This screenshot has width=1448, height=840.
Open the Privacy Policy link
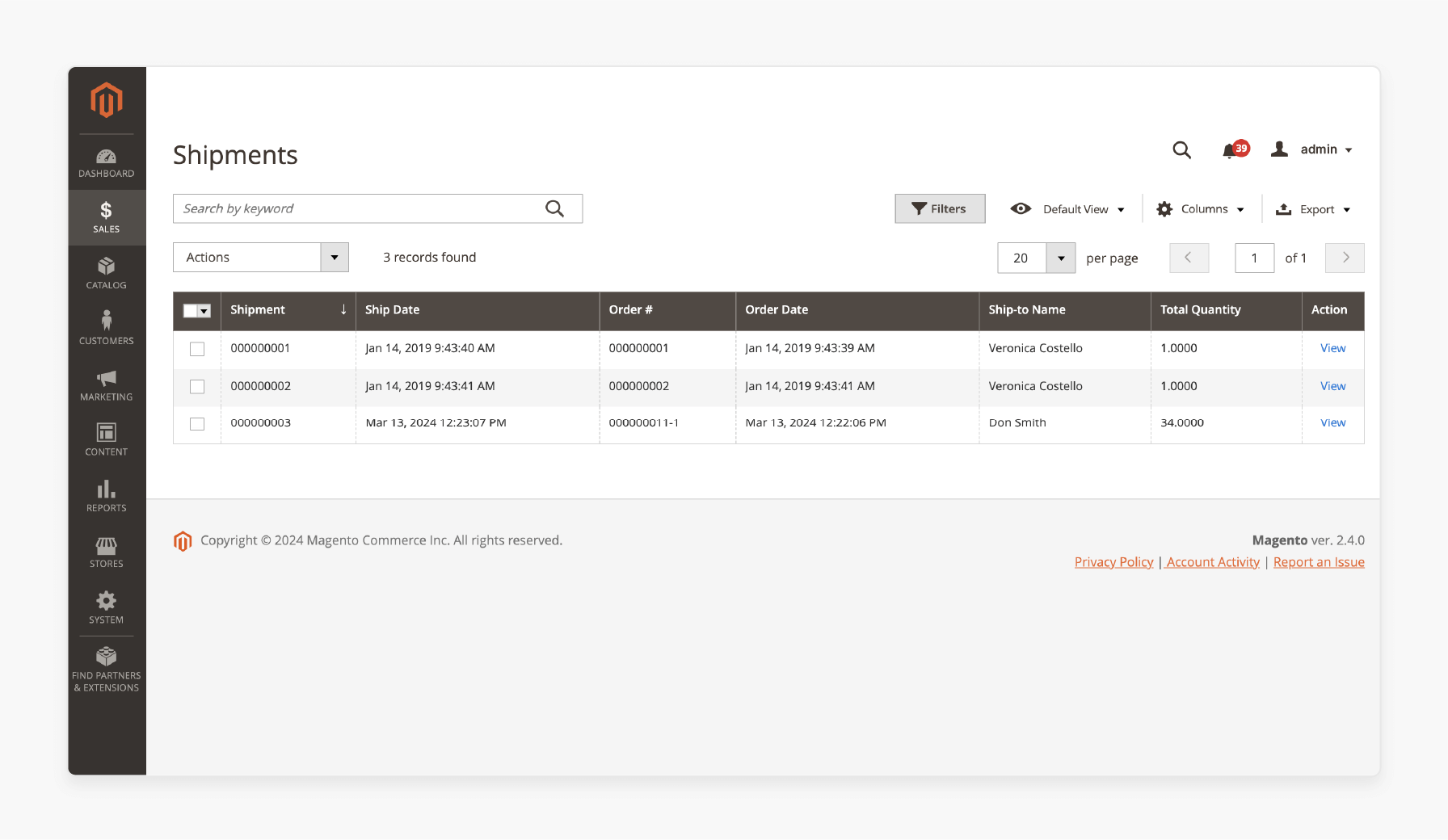[1113, 562]
